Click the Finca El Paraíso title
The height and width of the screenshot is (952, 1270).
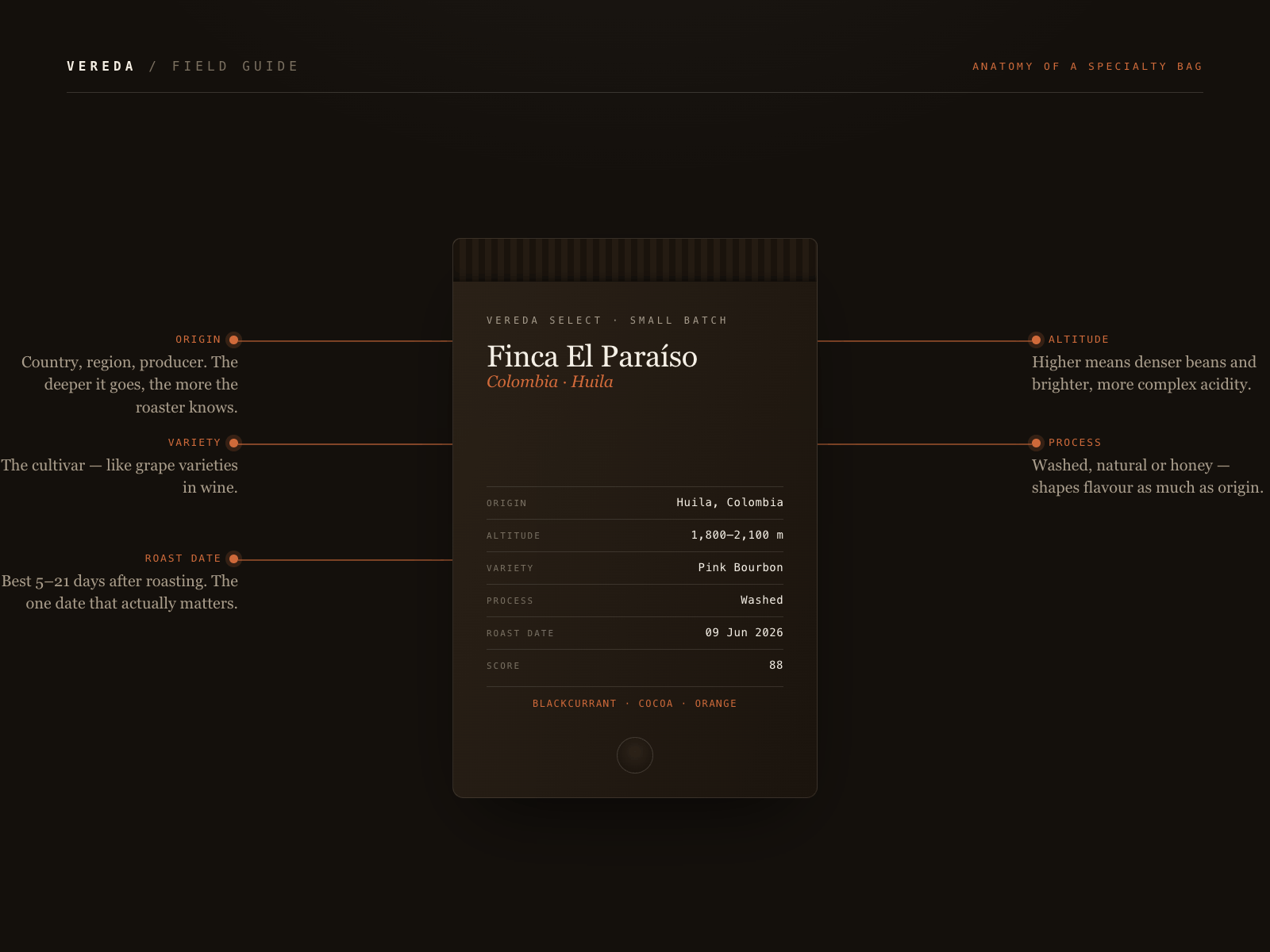[592, 356]
